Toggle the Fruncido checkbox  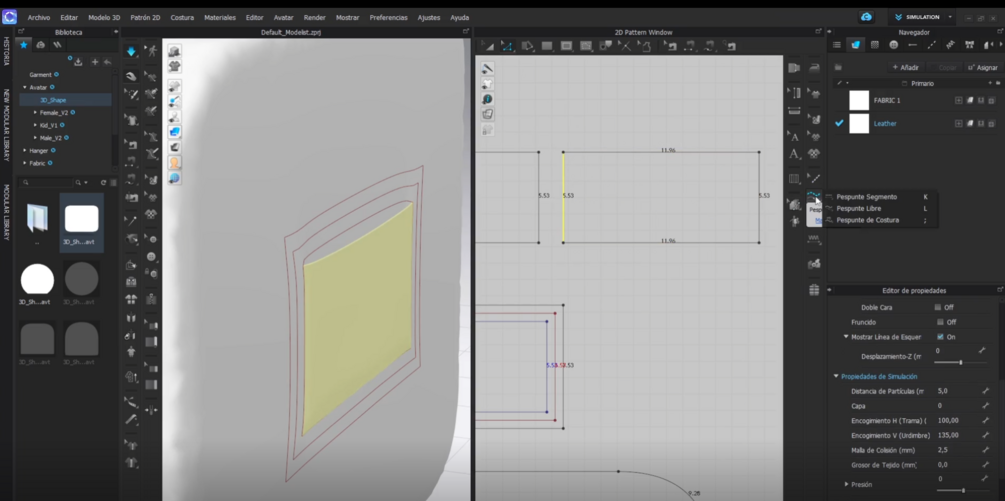click(940, 322)
